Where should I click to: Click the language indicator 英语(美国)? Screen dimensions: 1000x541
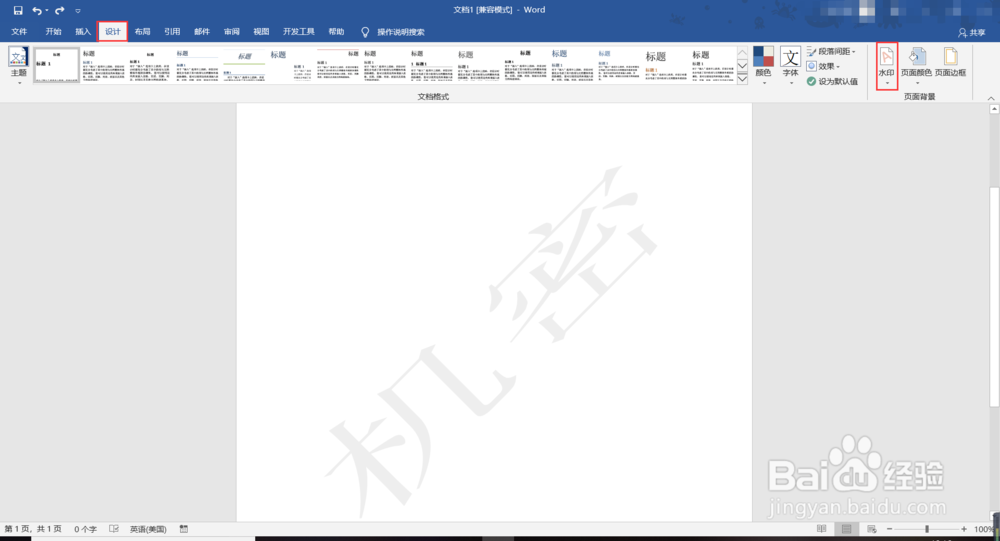point(148,529)
